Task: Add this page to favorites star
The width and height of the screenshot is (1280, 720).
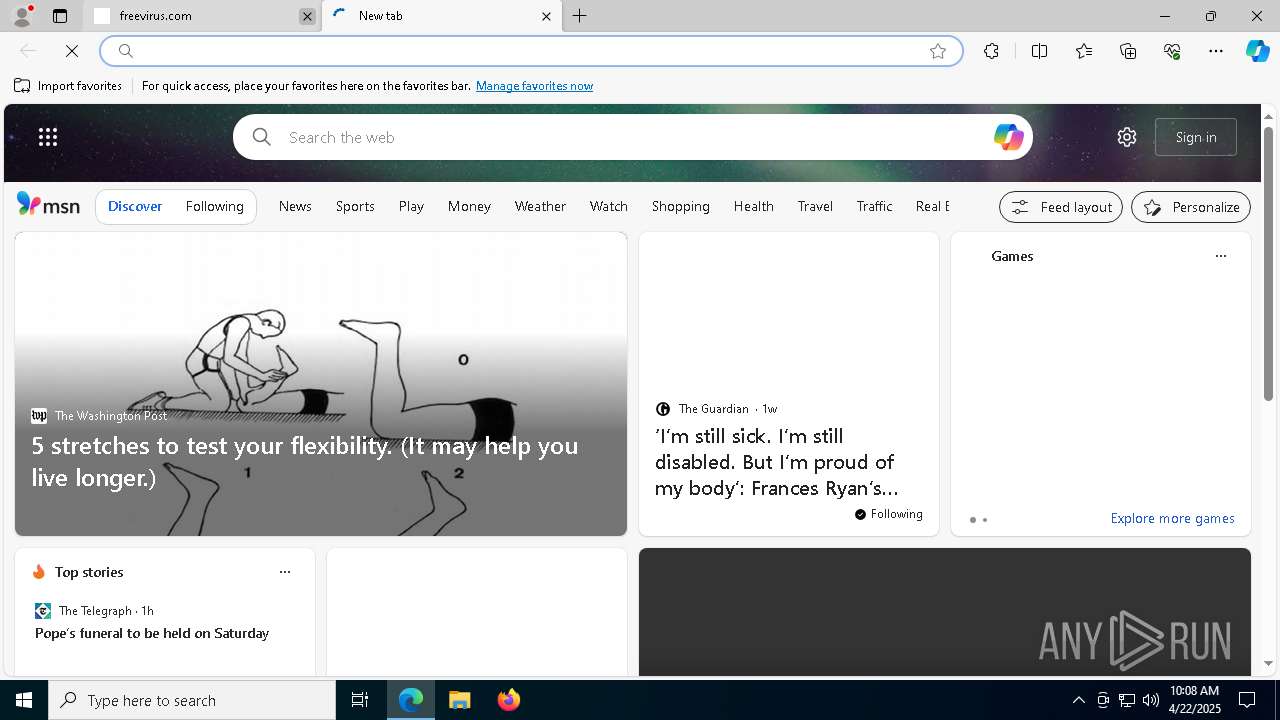Action: pos(938,51)
